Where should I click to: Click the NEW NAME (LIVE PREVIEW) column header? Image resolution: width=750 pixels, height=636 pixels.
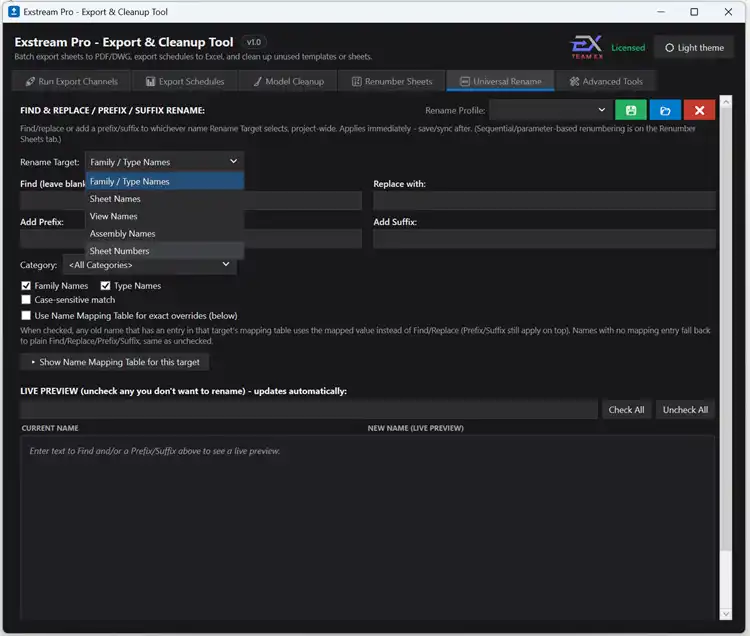point(415,428)
